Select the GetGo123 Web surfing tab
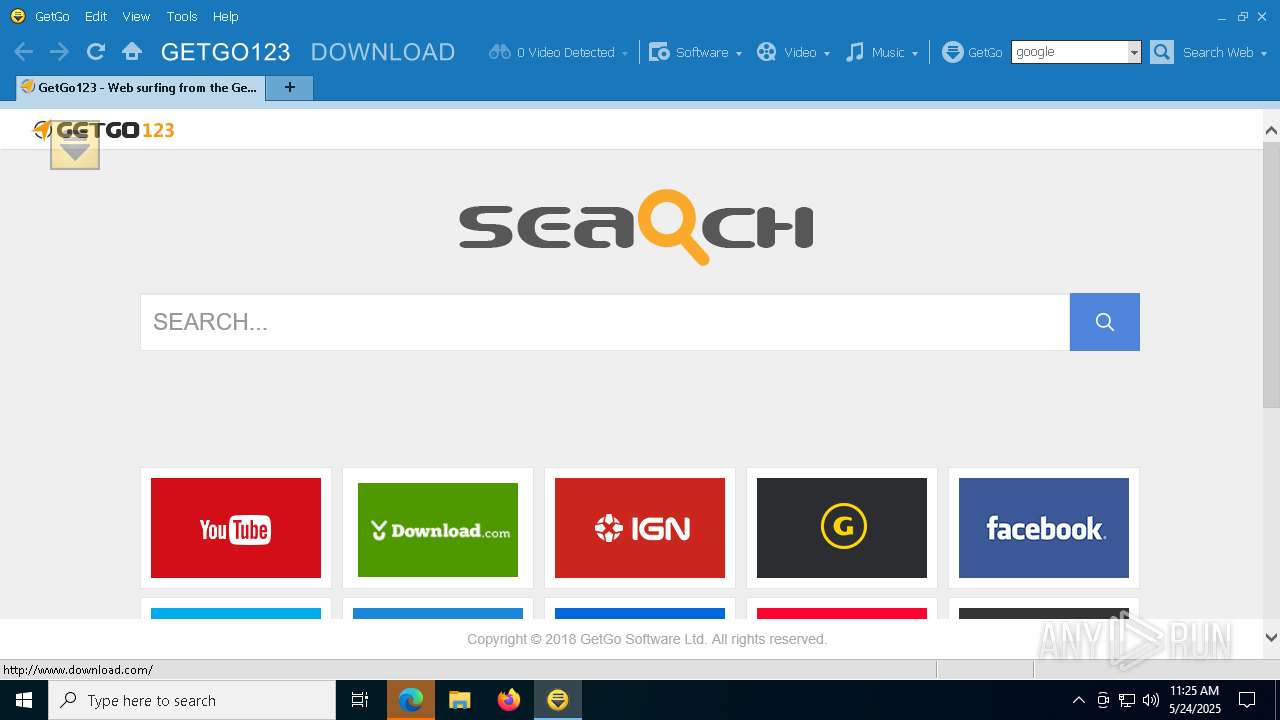The image size is (1280, 720). (140, 88)
